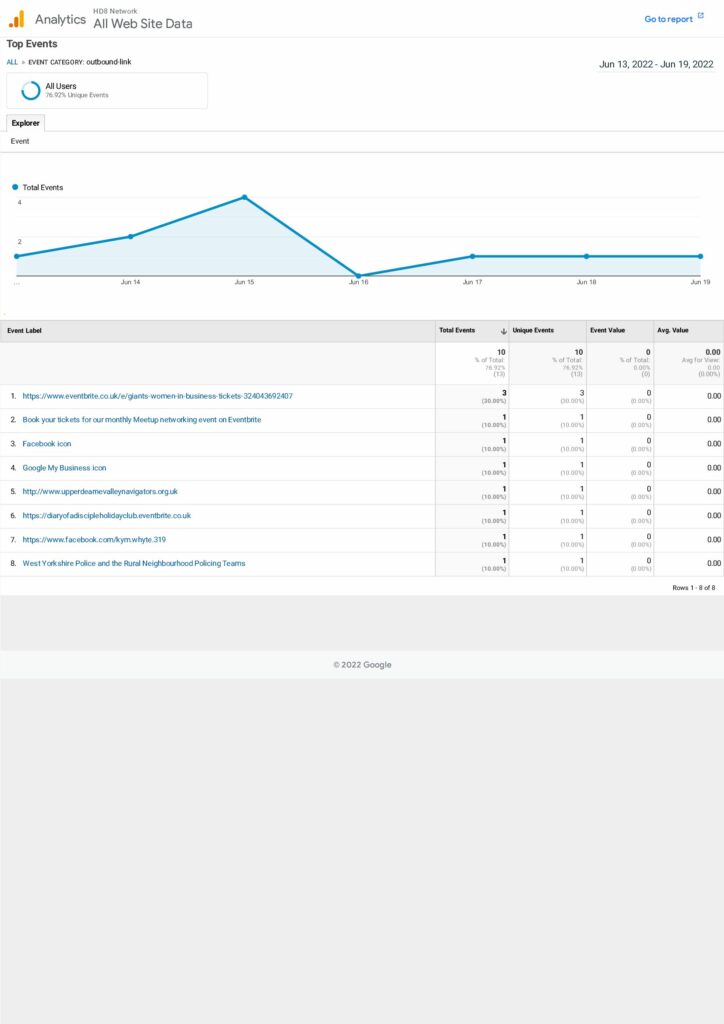Click the Jun 16 data point on chart
The height and width of the screenshot is (1024, 724).
pos(358,275)
